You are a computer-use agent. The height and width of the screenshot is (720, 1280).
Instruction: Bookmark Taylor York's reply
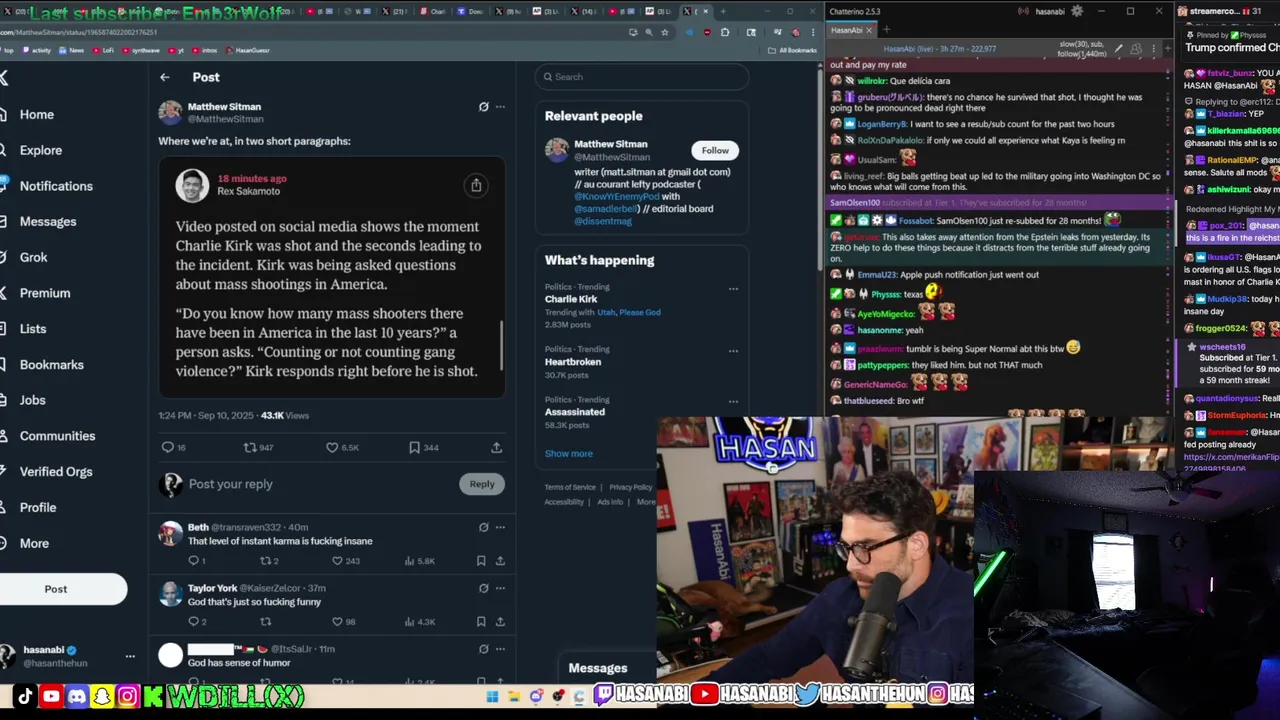point(481,622)
